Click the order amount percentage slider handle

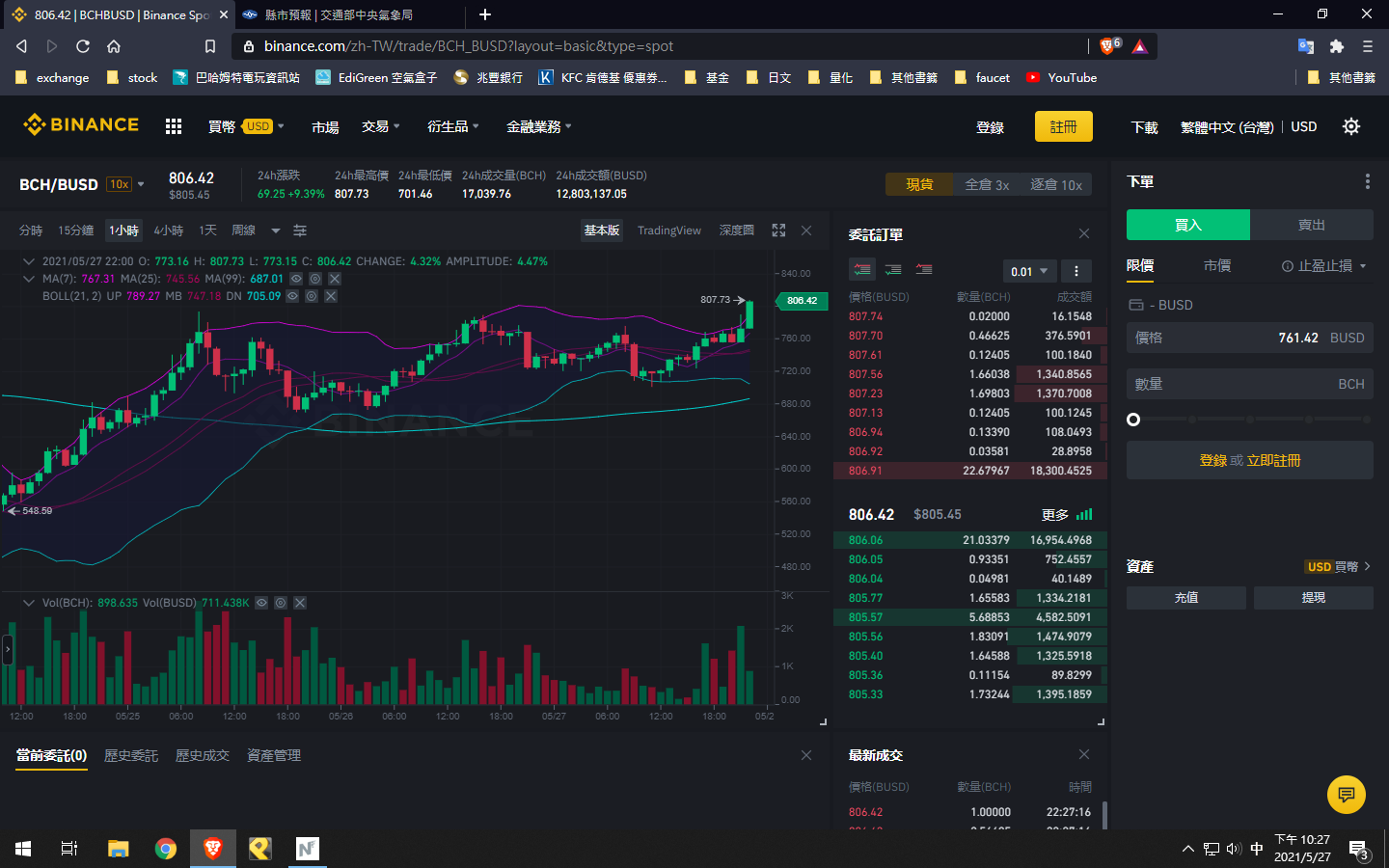point(1133,420)
